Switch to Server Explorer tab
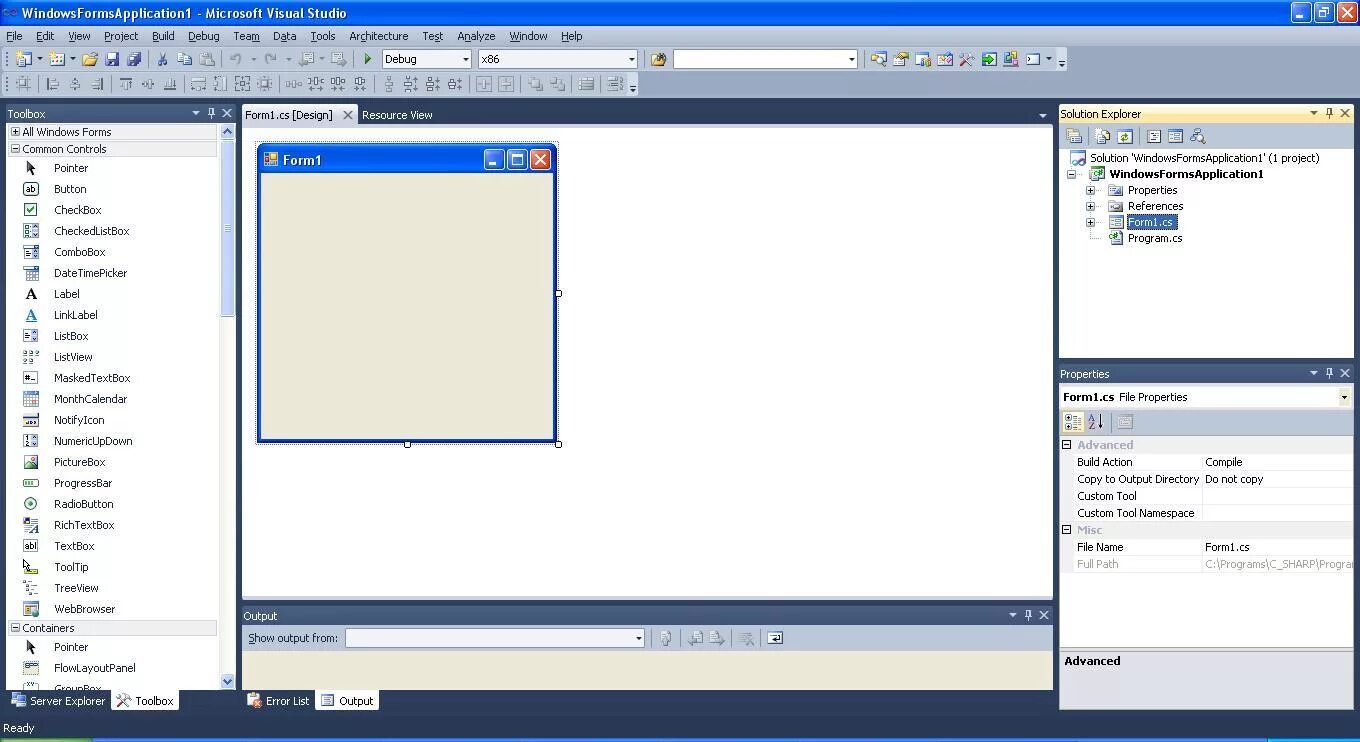Image resolution: width=1360 pixels, height=742 pixels. point(58,701)
